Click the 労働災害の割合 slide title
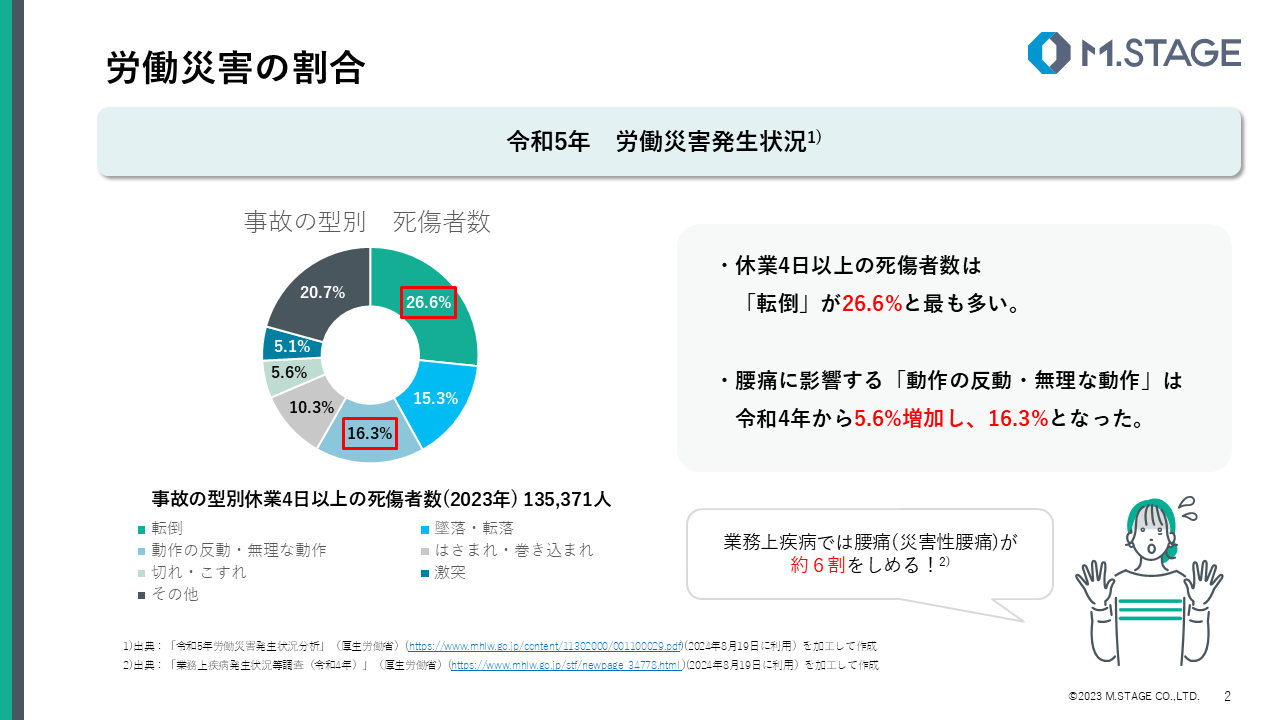Screen dimensions: 1280x720 pos(235,67)
